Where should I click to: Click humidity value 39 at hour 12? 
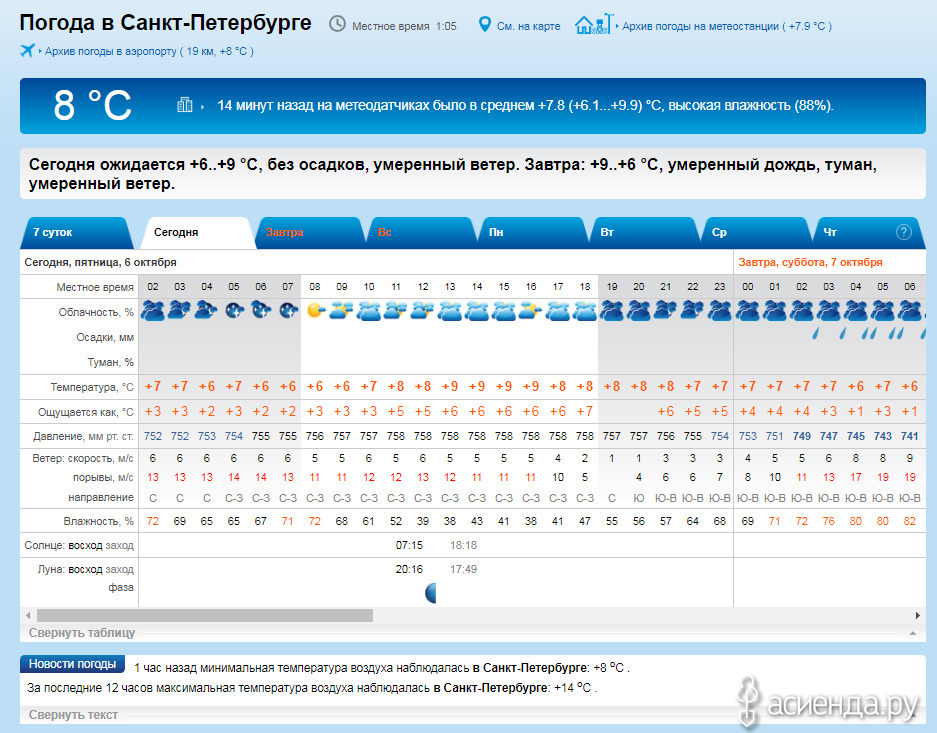422,522
